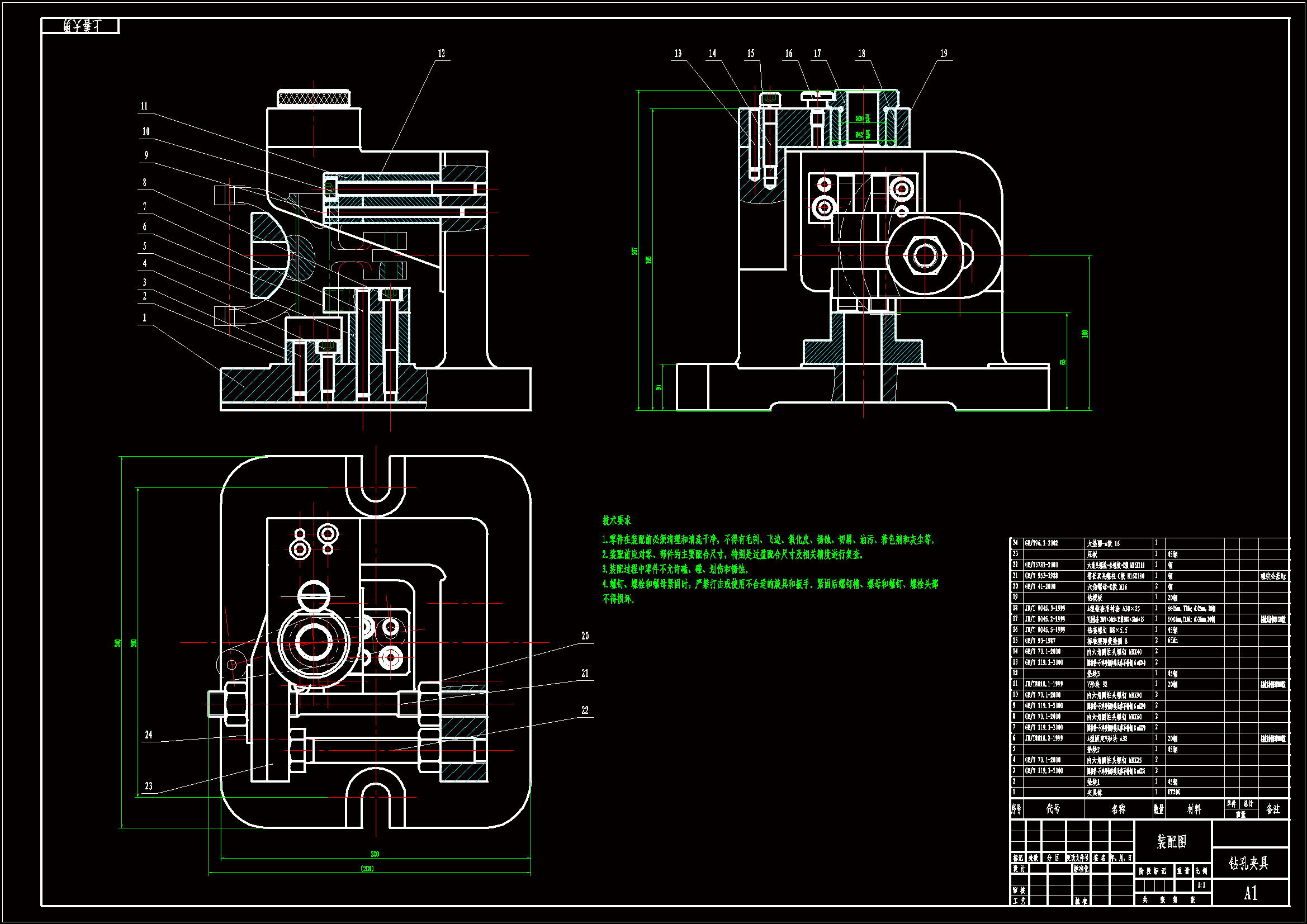Select balloon 24 on top view
1307x924 pixels.
click(148, 735)
